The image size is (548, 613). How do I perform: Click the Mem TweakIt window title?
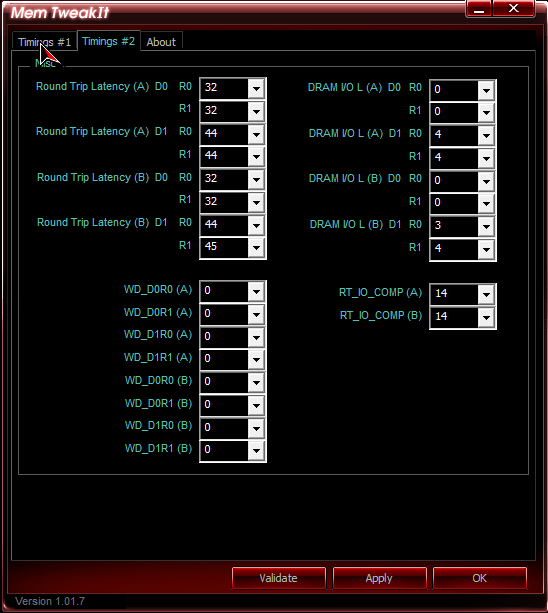[x=59, y=13]
